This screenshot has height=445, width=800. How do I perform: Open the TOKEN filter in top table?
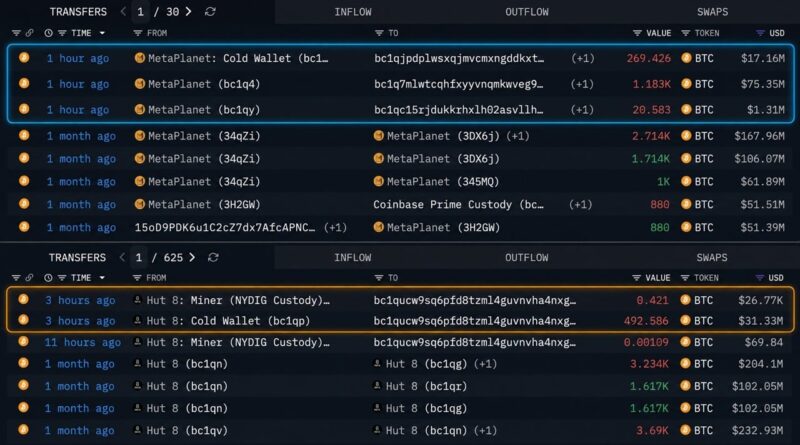[685, 33]
